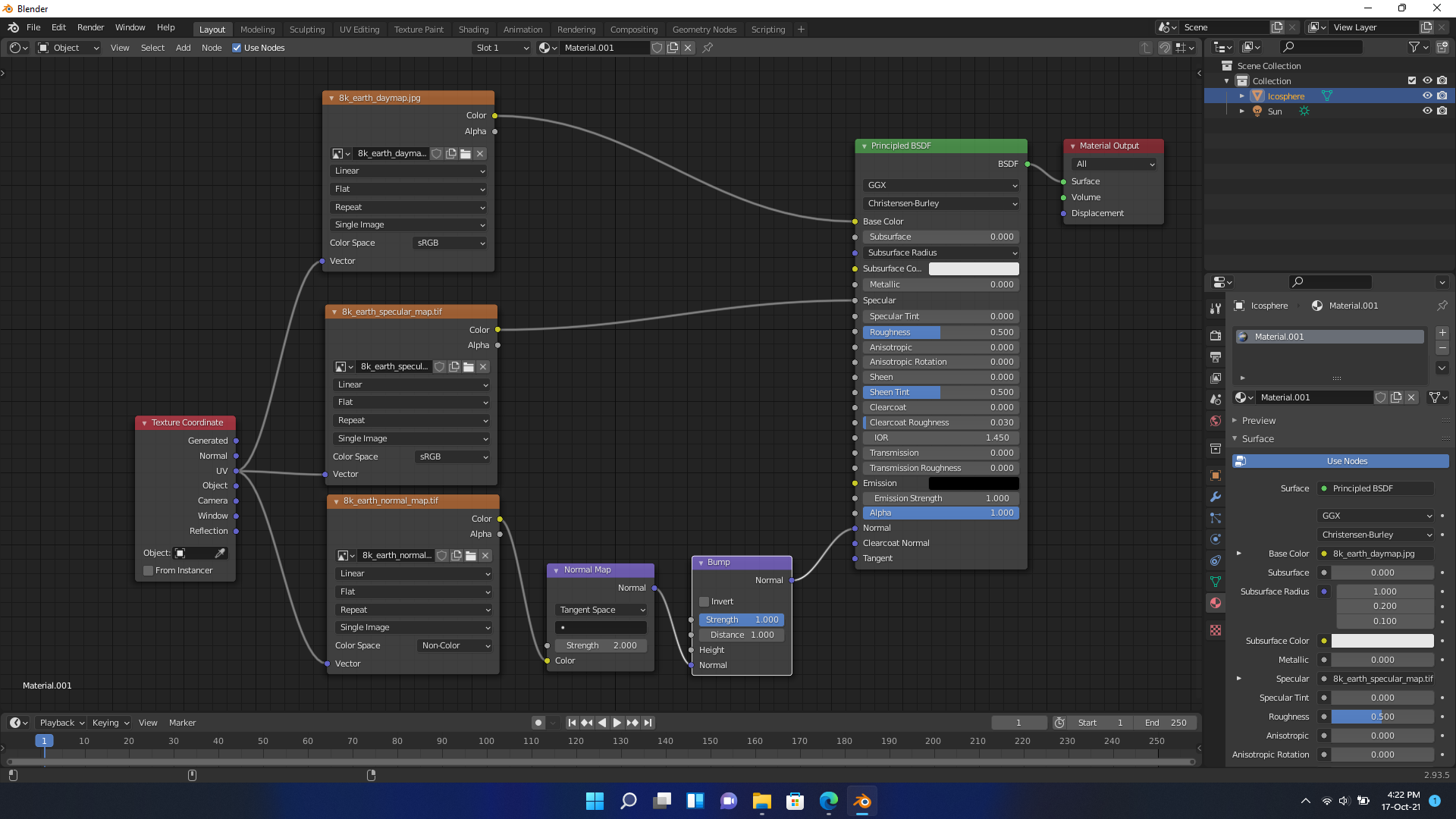1456x819 pixels.
Task: Enable Invert checkbox in Bump node
Action: coord(704,602)
